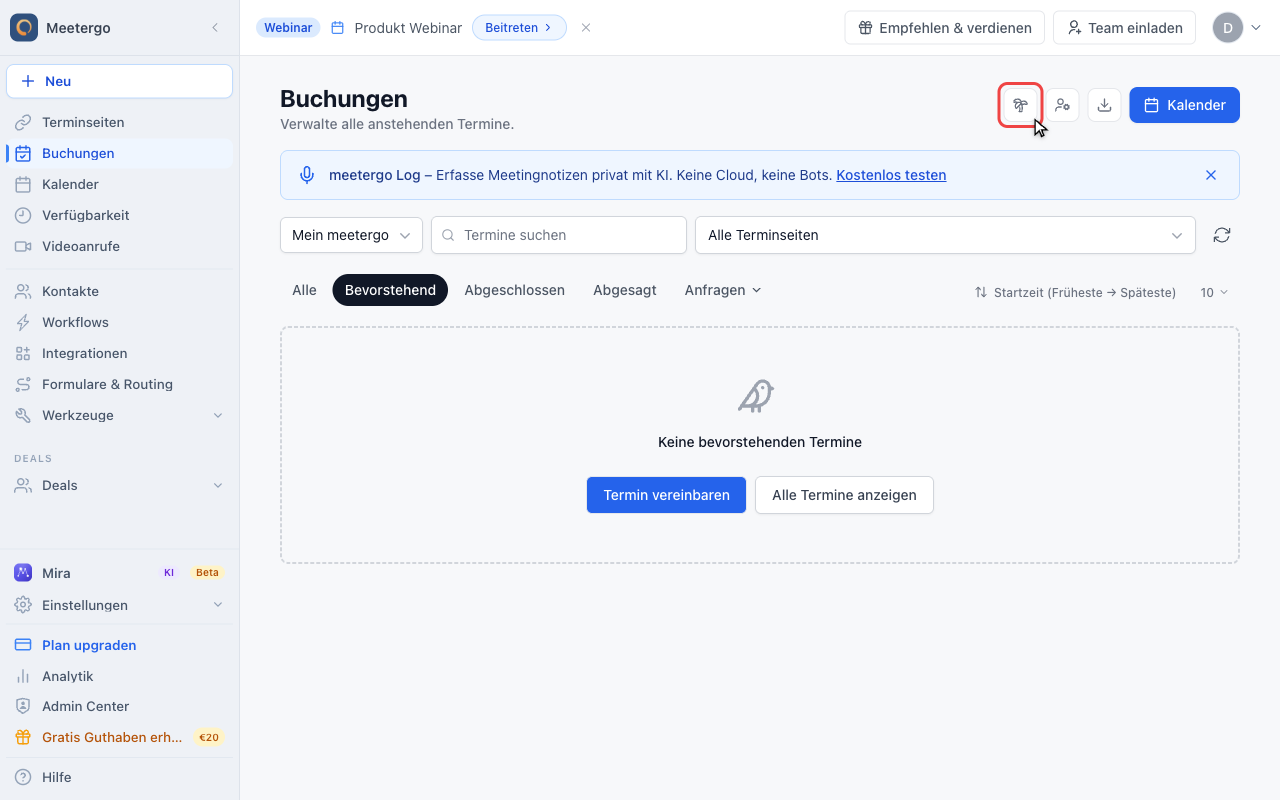Follow the Kostenlos testen link
This screenshot has height=800, width=1280.
[891, 175]
